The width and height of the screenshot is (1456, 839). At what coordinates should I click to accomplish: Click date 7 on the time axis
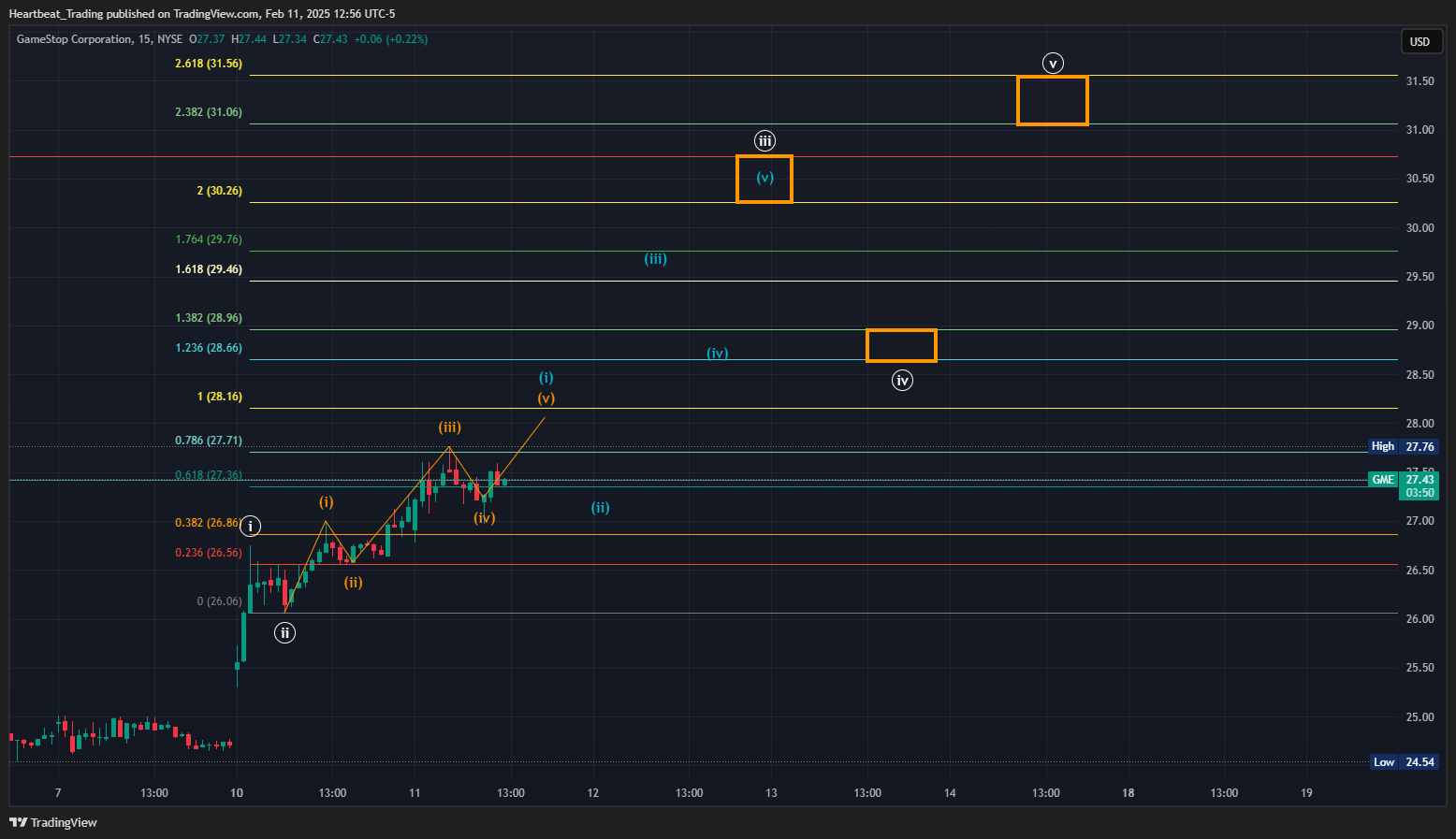click(x=58, y=793)
